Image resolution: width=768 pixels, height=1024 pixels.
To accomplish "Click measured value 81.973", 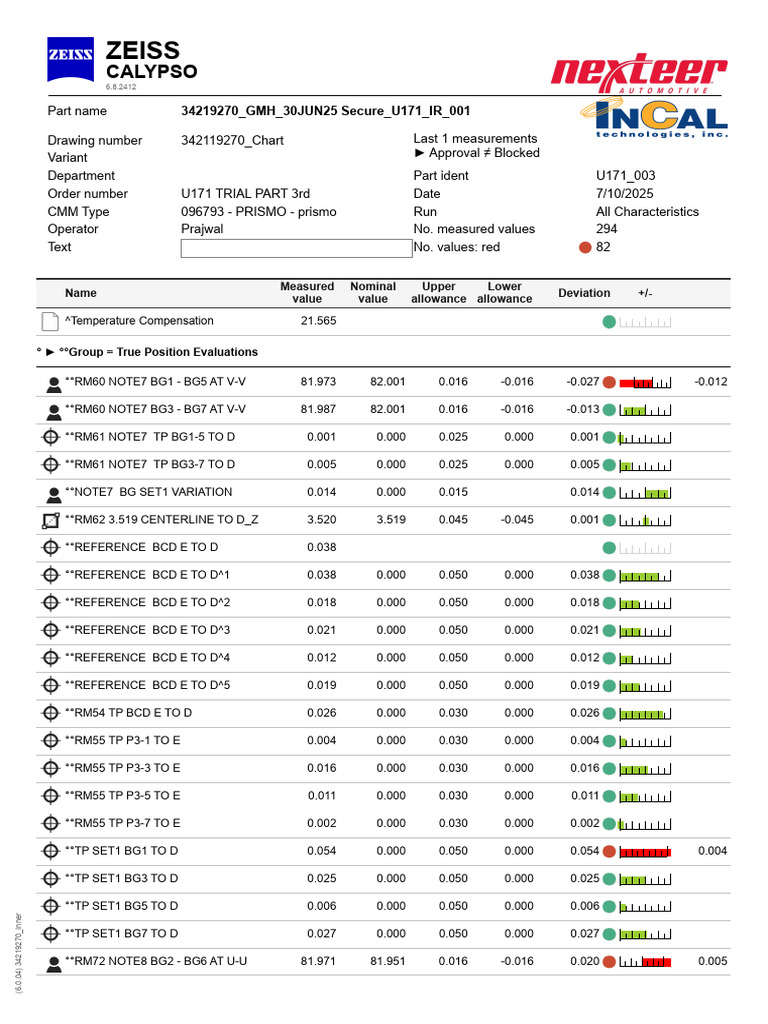I will click(319, 382).
